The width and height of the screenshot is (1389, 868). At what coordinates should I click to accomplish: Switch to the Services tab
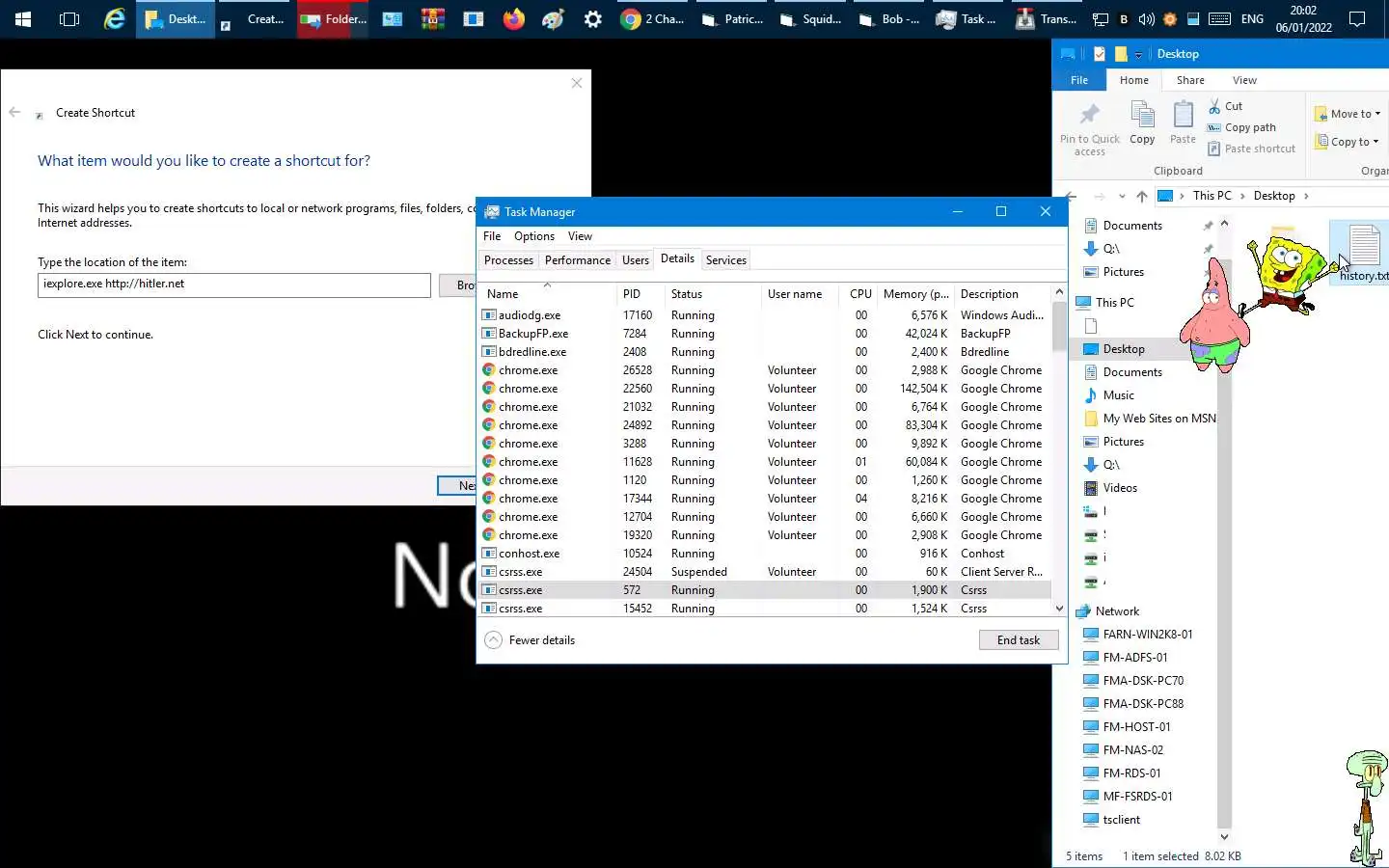pos(725,260)
